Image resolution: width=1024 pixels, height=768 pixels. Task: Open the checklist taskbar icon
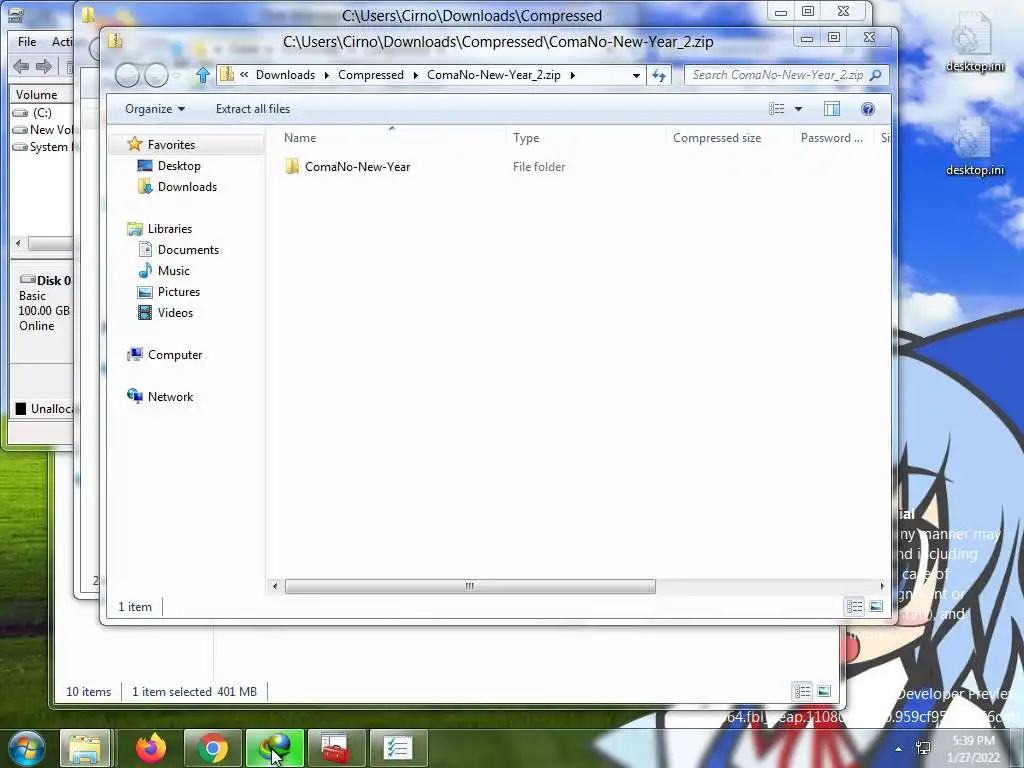398,748
